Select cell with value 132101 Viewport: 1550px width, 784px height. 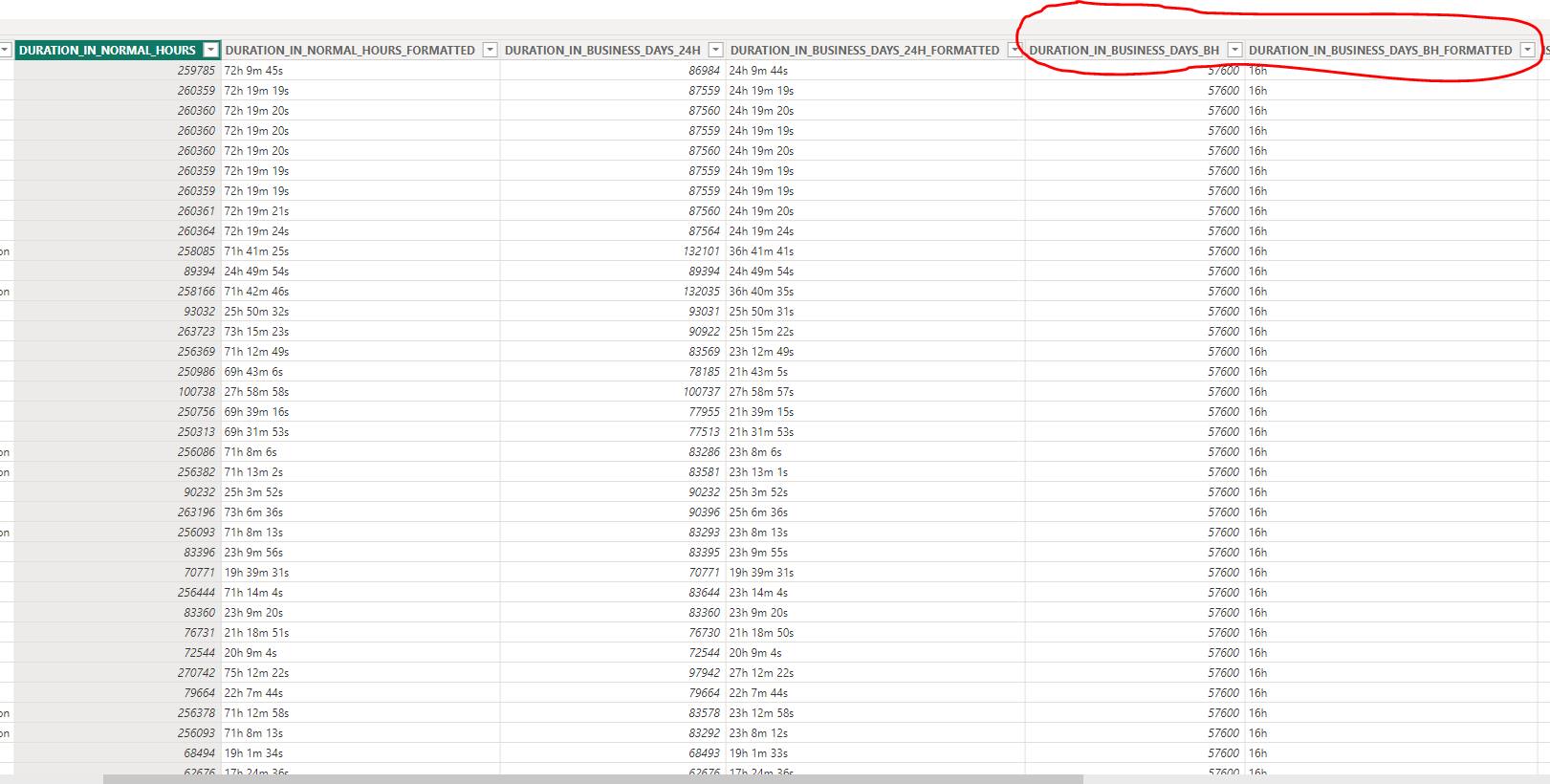(x=613, y=251)
